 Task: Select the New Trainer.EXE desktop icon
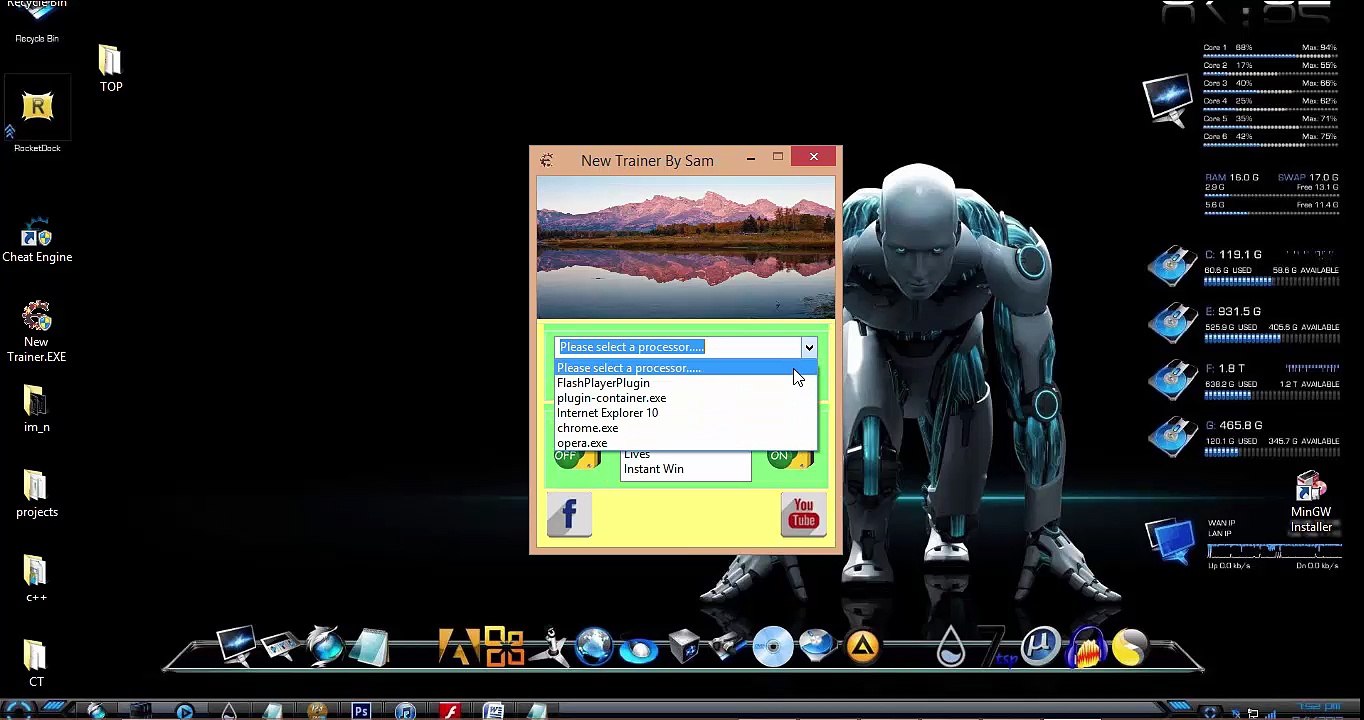[x=37, y=332]
